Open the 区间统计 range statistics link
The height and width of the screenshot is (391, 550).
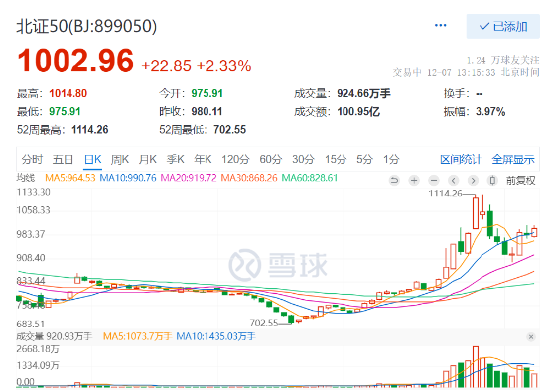click(460, 160)
